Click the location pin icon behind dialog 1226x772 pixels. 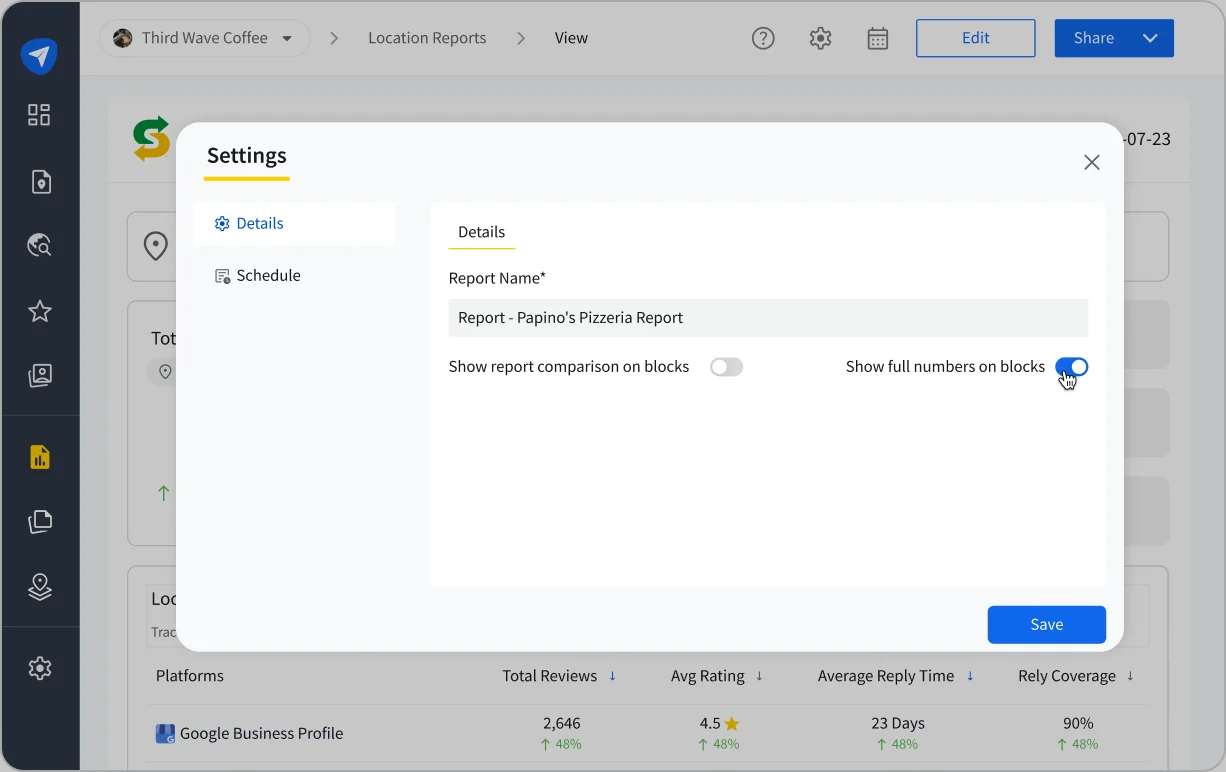point(155,245)
